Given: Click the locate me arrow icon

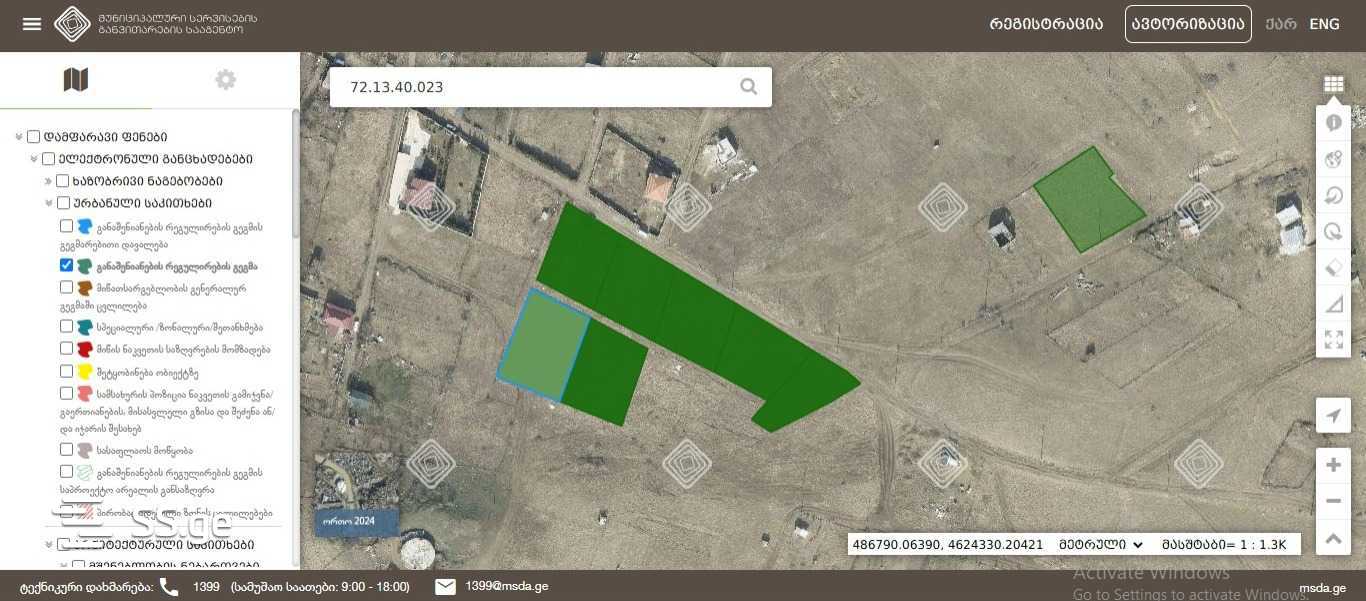Looking at the screenshot, I should pyautogui.click(x=1333, y=416).
